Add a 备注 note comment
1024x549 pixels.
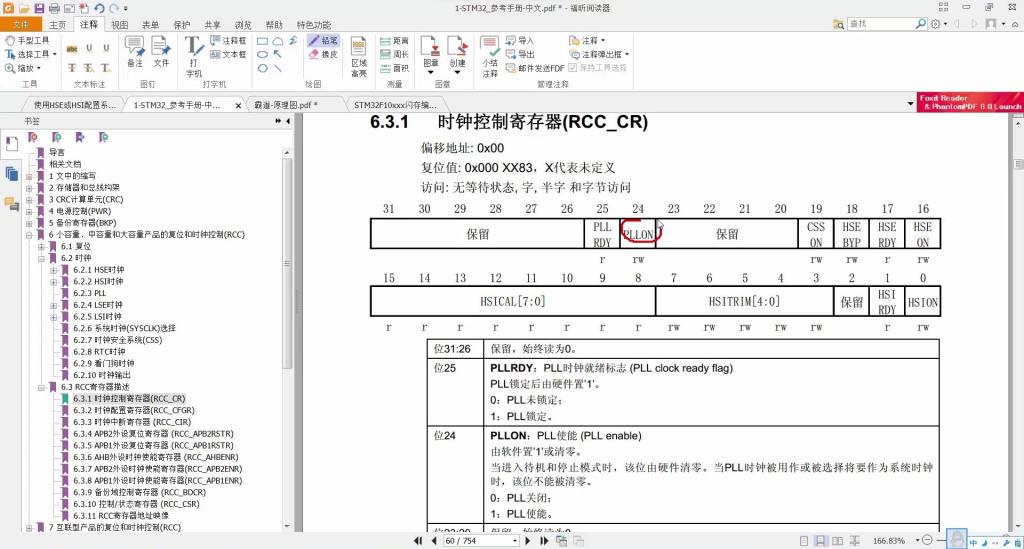[135, 52]
